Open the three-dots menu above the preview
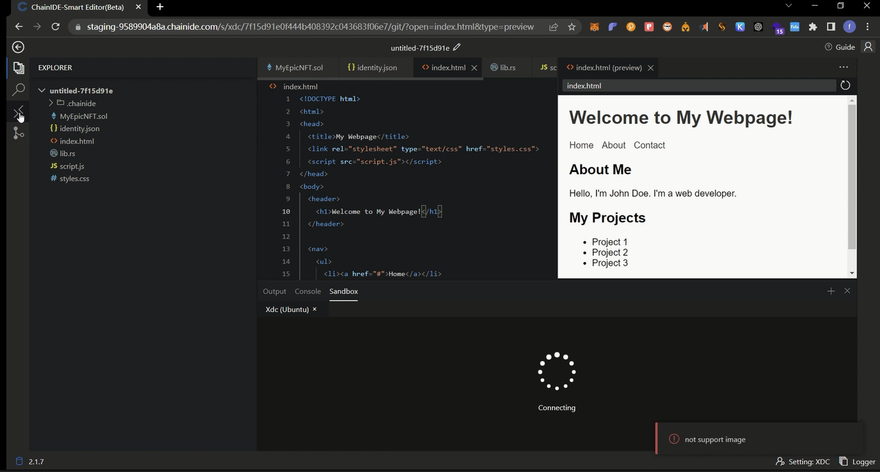 843,68
